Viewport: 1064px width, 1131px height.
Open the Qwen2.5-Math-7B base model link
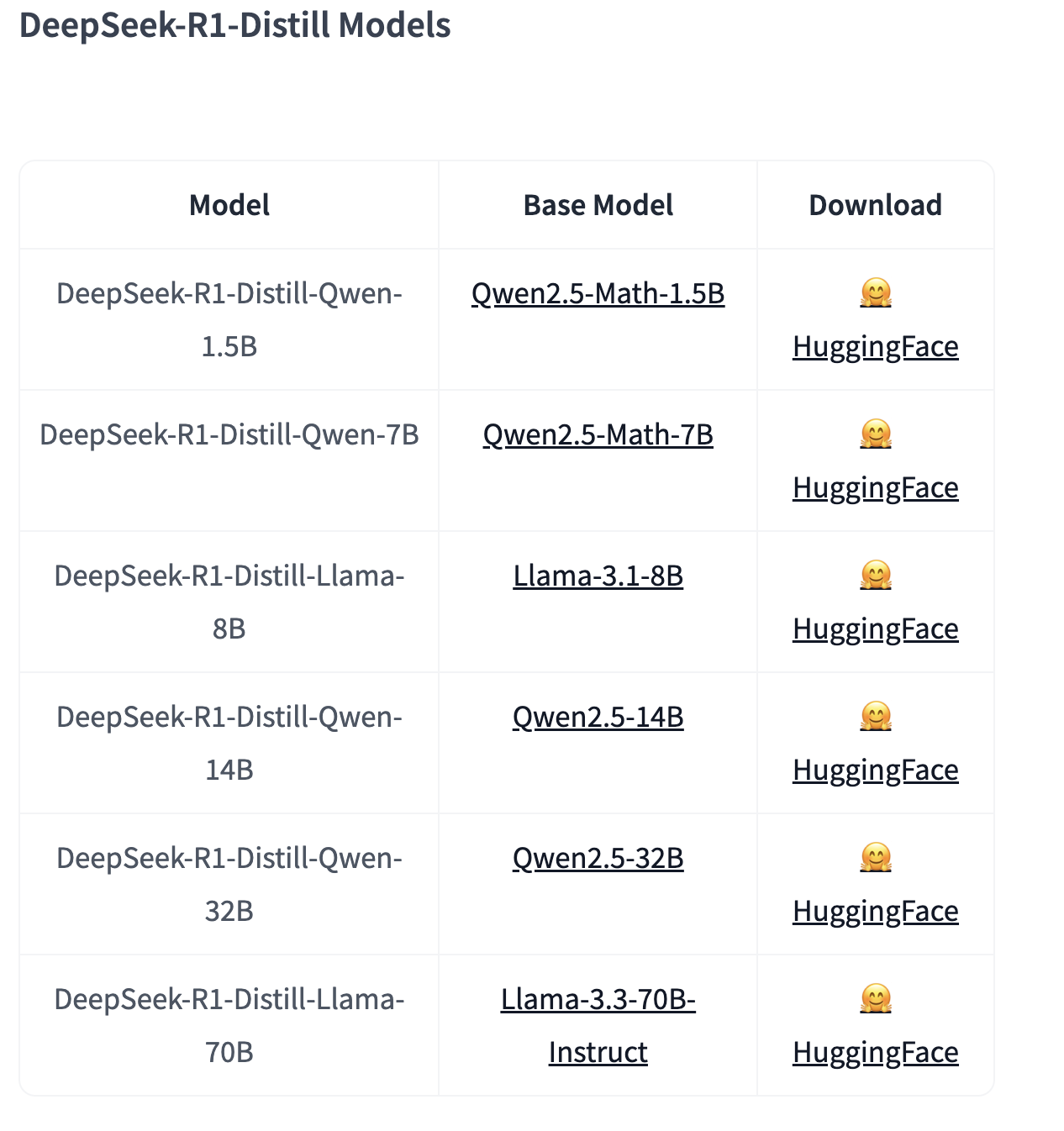click(598, 435)
